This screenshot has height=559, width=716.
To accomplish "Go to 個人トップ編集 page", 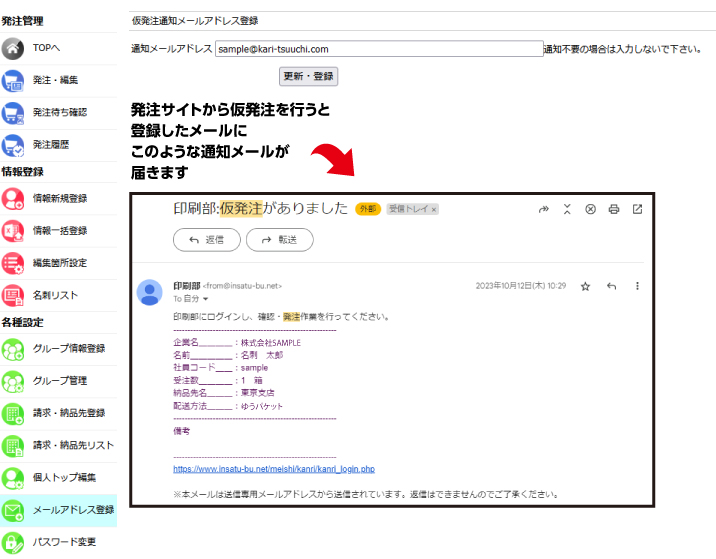I will (x=64, y=478).
